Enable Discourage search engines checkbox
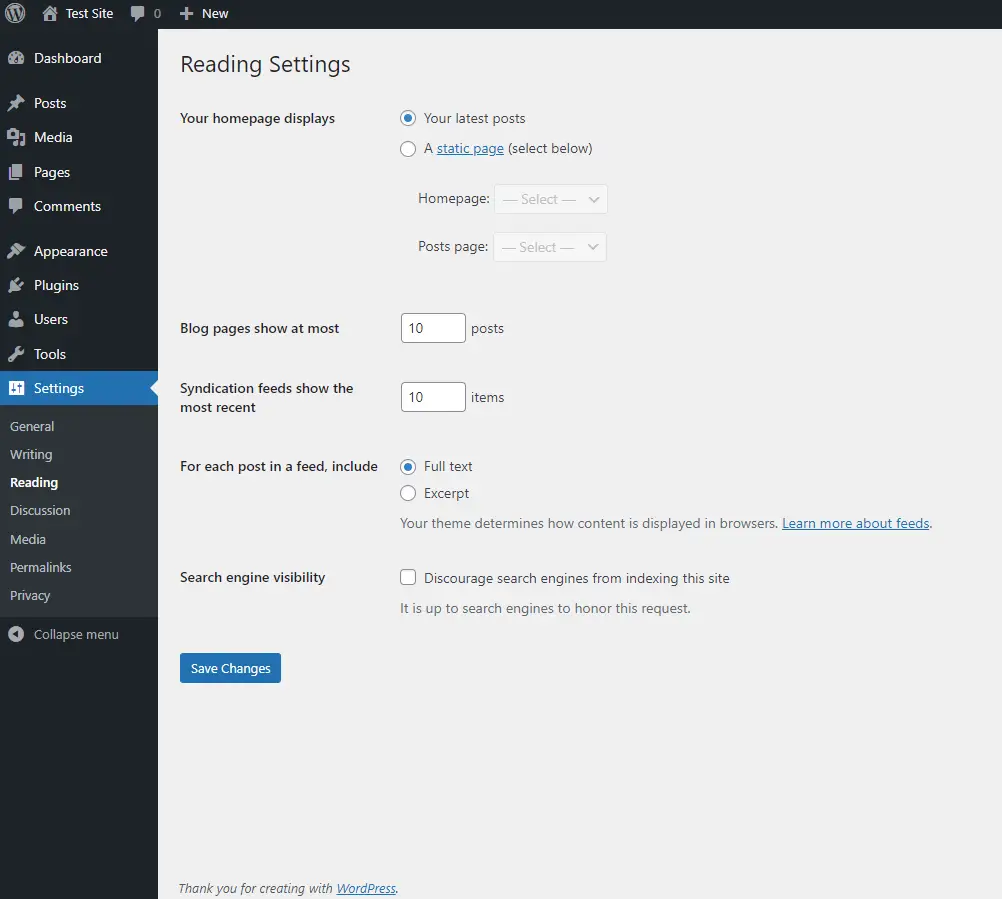Image resolution: width=1002 pixels, height=899 pixels. (x=408, y=578)
